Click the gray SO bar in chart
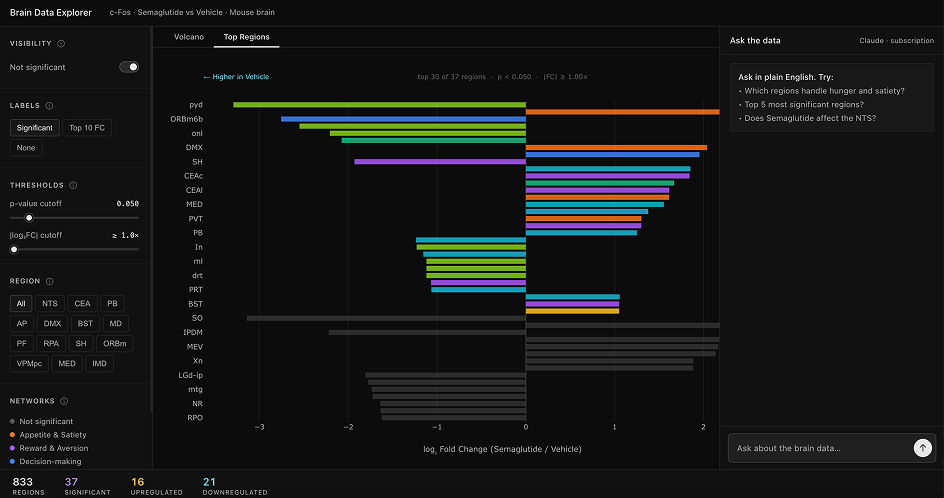Image resolution: width=944 pixels, height=498 pixels. click(x=386, y=318)
